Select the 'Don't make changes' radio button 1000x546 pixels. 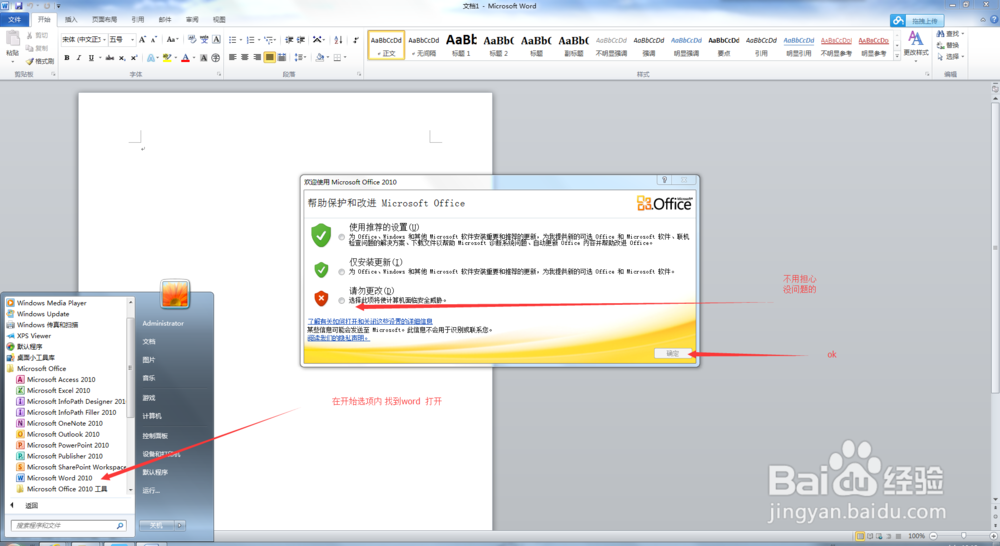pyautogui.click(x=342, y=300)
